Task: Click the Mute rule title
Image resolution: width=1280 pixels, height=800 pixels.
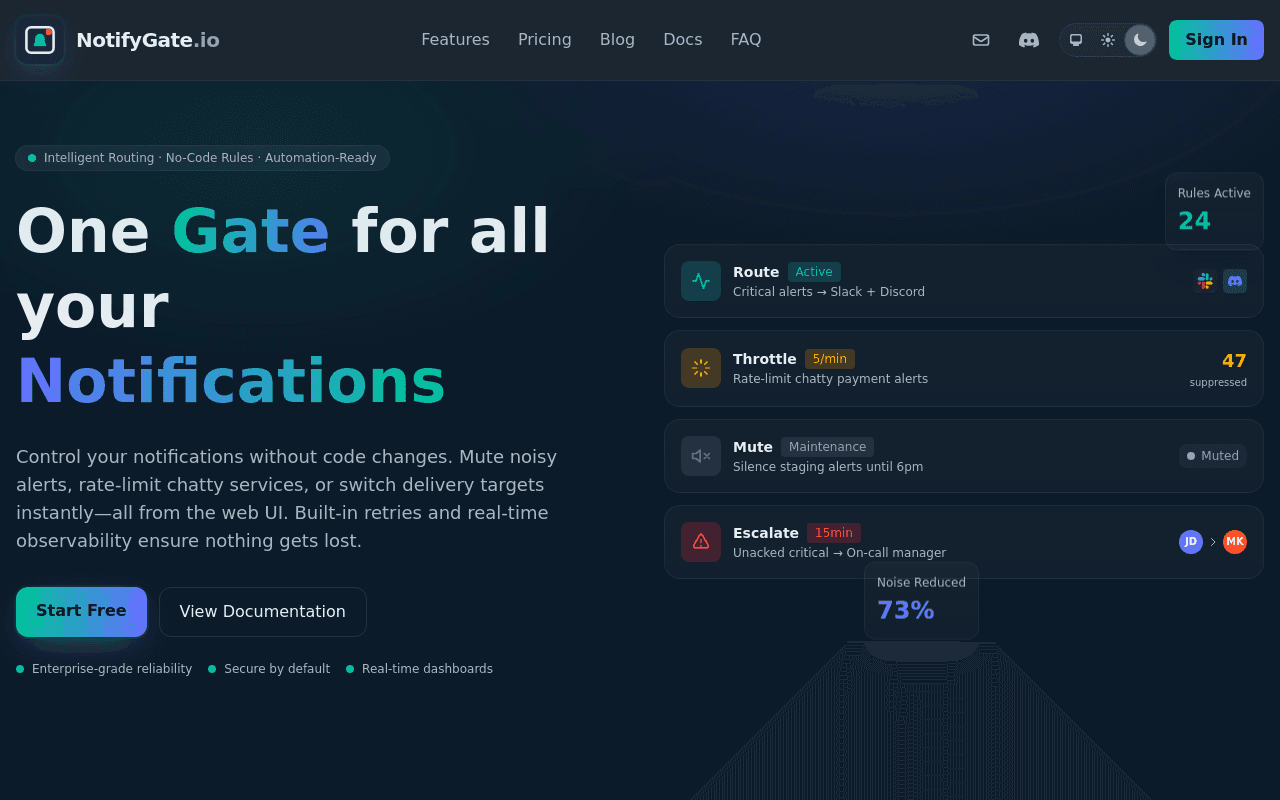Action: pyautogui.click(x=753, y=447)
